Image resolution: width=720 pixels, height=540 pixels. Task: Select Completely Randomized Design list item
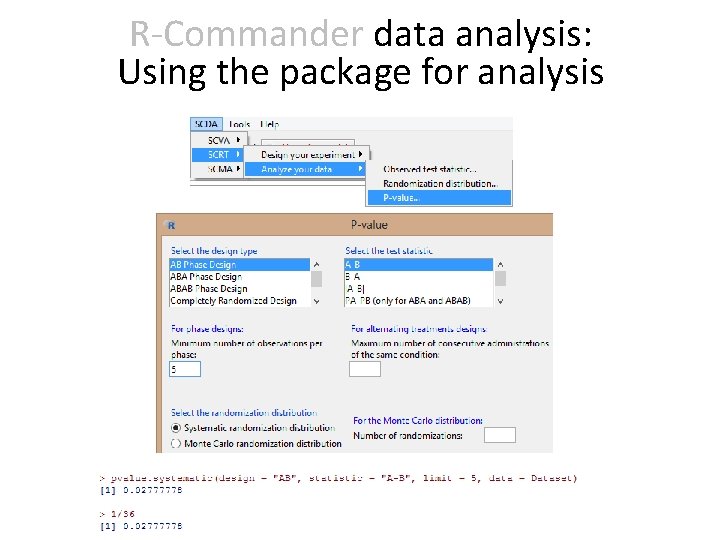[x=233, y=301]
